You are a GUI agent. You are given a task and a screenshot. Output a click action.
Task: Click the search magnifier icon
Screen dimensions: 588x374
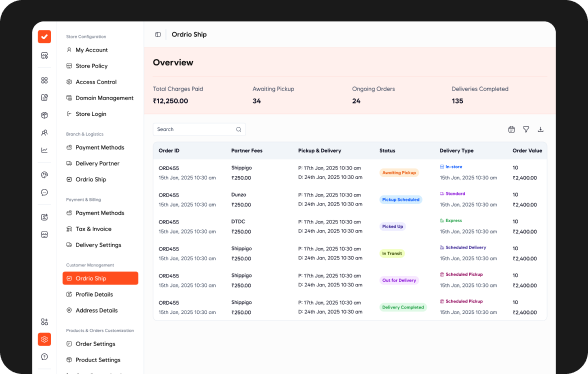238,129
